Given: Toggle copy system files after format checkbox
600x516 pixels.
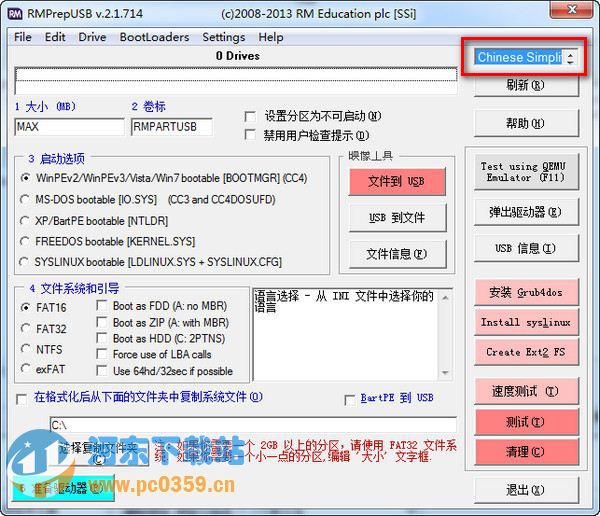Looking at the screenshot, I should pyautogui.click(x=22, y=400).
